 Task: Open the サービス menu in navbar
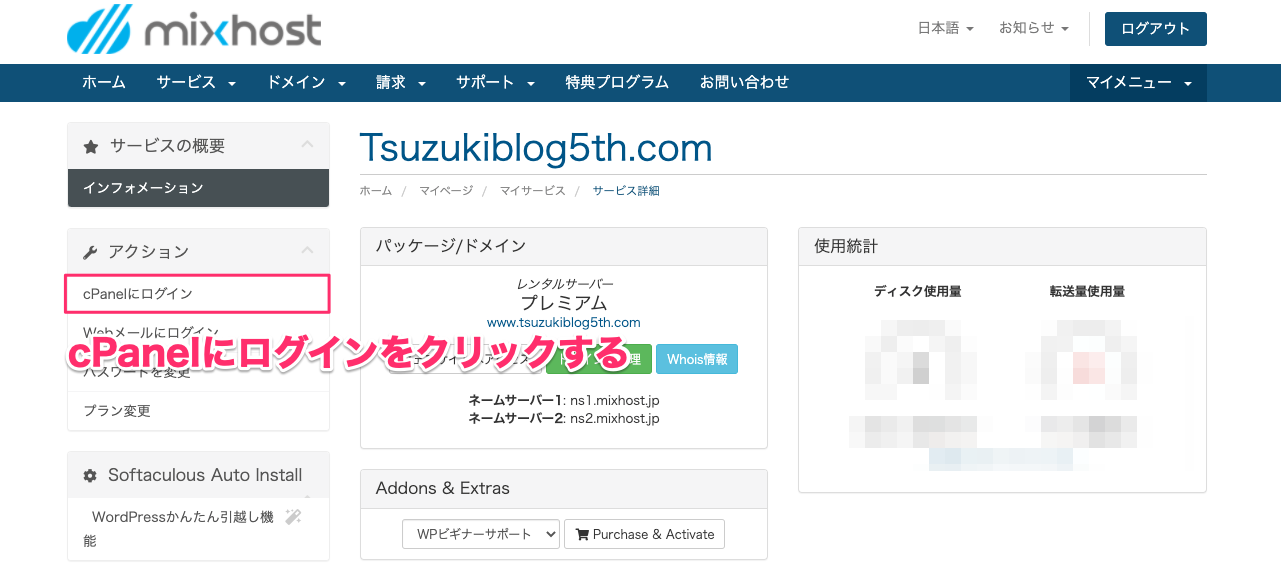point(196,83)
